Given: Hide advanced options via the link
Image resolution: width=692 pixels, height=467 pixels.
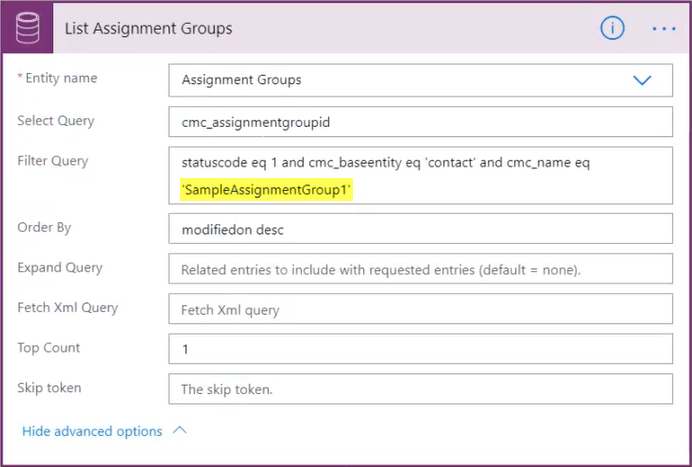Looking at the screenshot, I should 92,431.
